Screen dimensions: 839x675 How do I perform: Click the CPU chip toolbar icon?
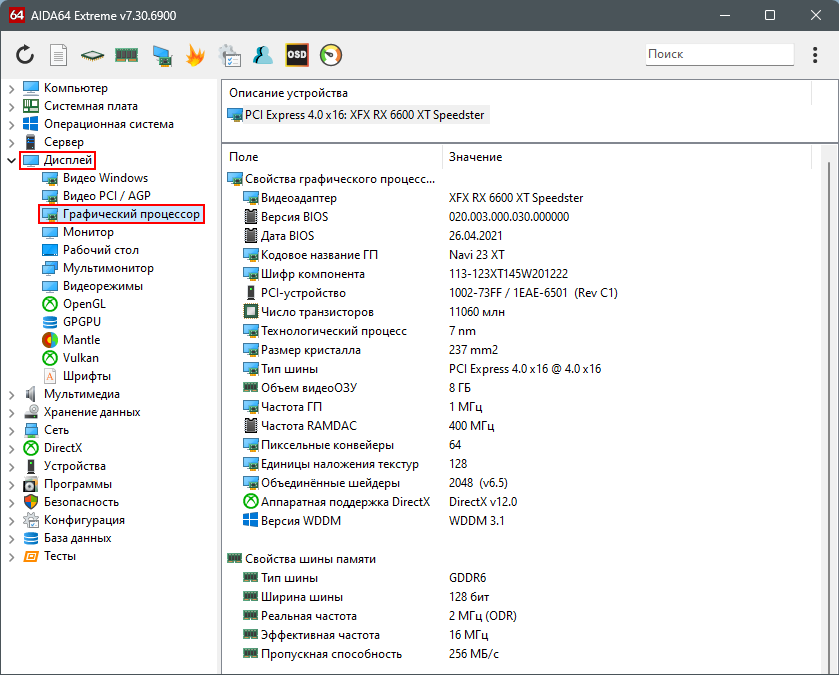click(93, 55)
